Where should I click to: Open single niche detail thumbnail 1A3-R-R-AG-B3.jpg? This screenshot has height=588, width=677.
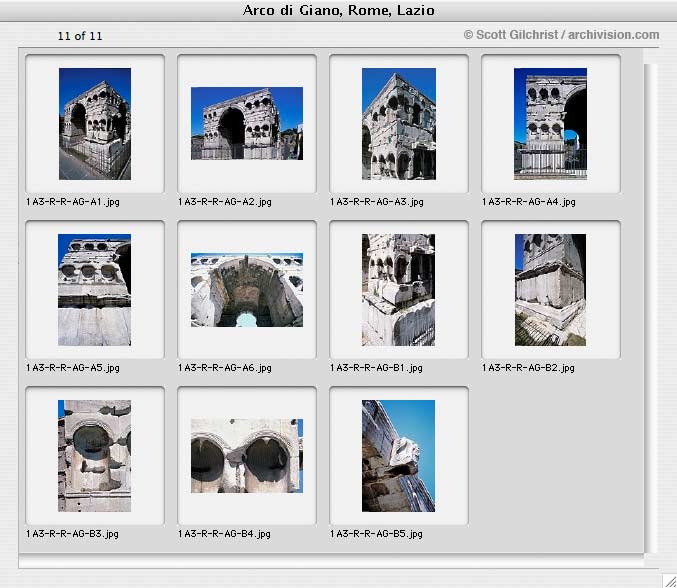point(95,456)
